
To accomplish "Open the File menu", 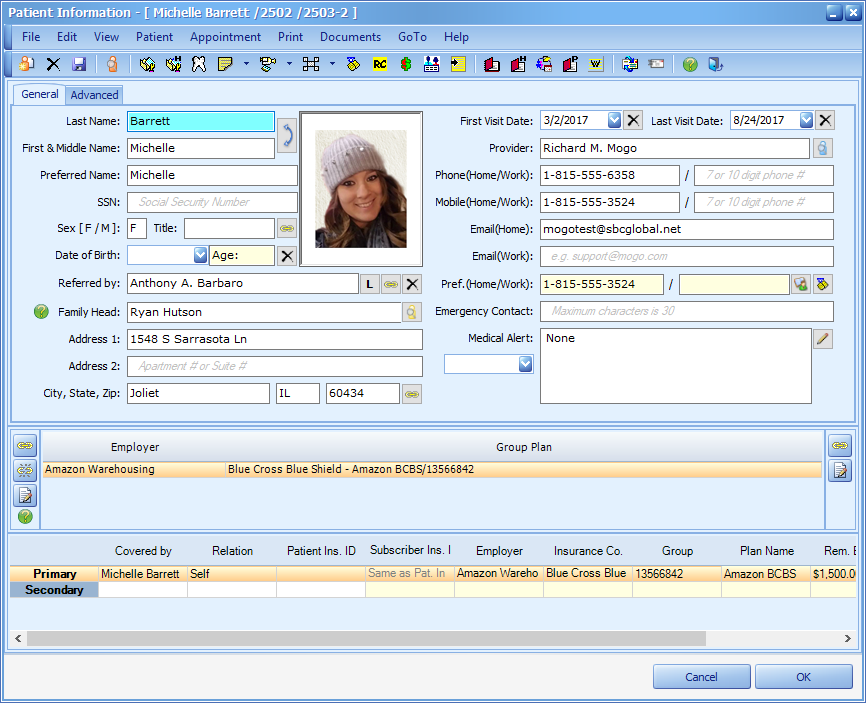I will [31, 36].
